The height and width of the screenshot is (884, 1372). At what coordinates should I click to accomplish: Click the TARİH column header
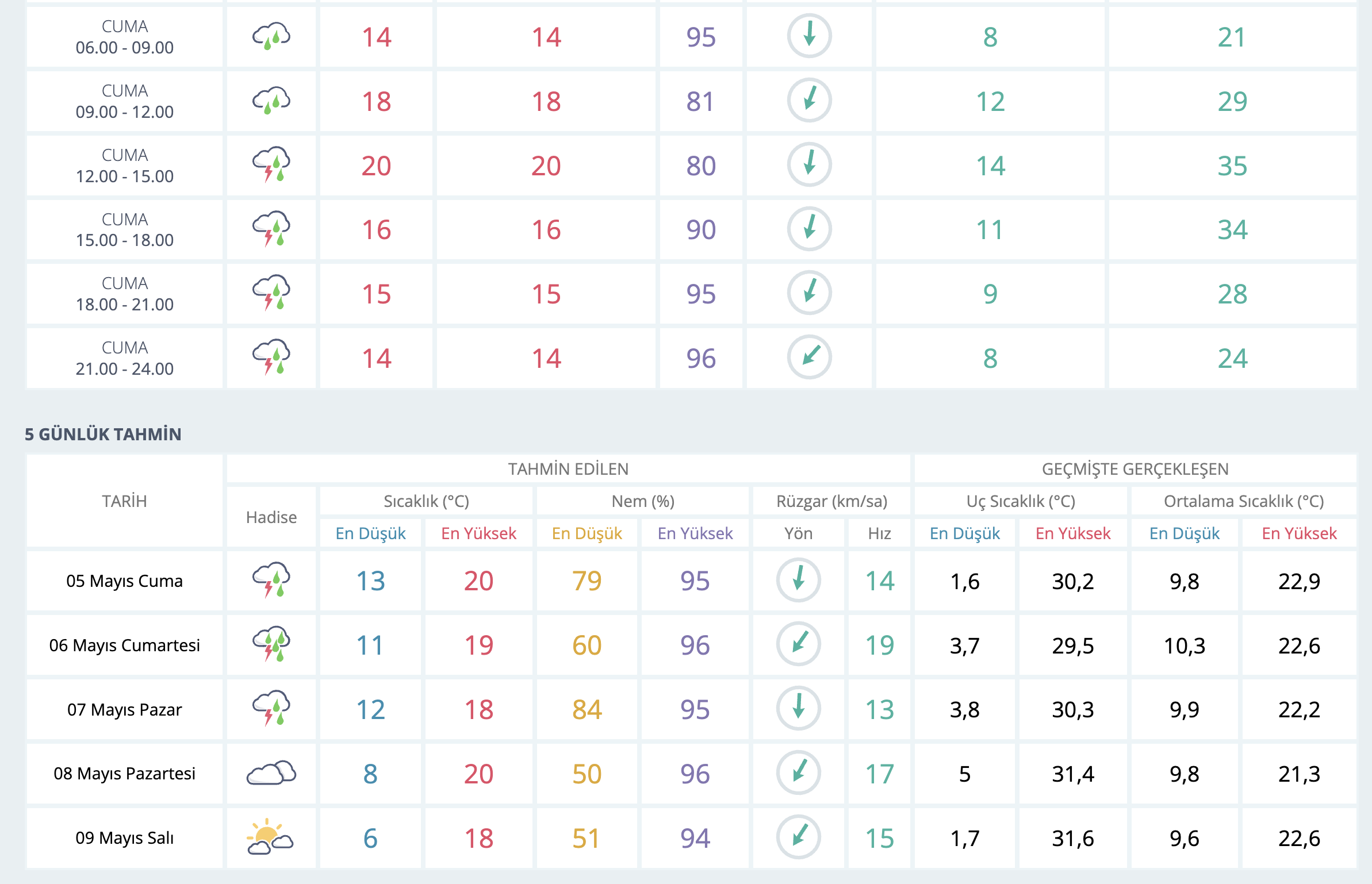124,501
